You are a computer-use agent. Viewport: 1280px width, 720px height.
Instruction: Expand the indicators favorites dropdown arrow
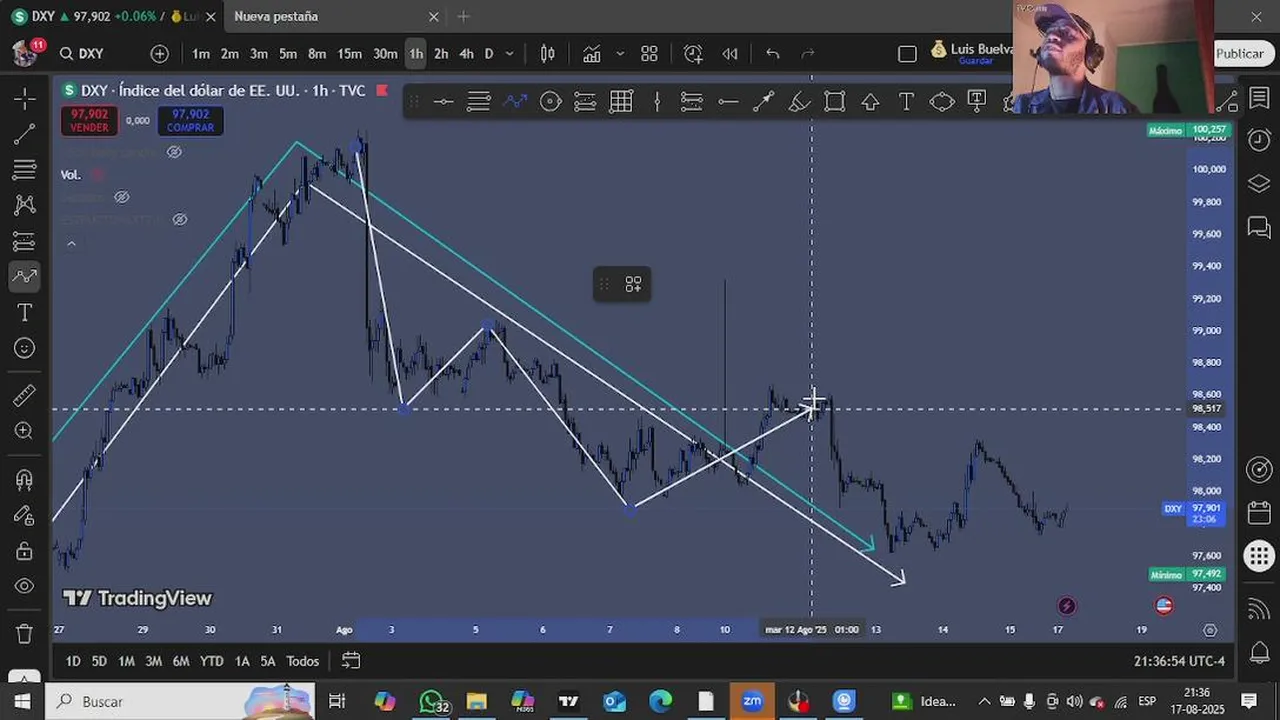pos(620,54)
